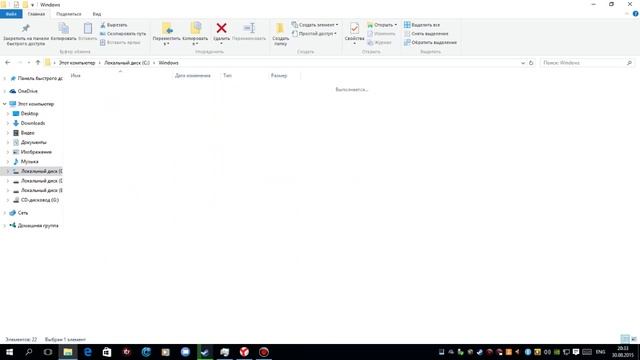This screenshot has height=360, width=640.
Task: Select Музыка in the navigation pane
Action: pyautogui.click(x=29, y=162)
